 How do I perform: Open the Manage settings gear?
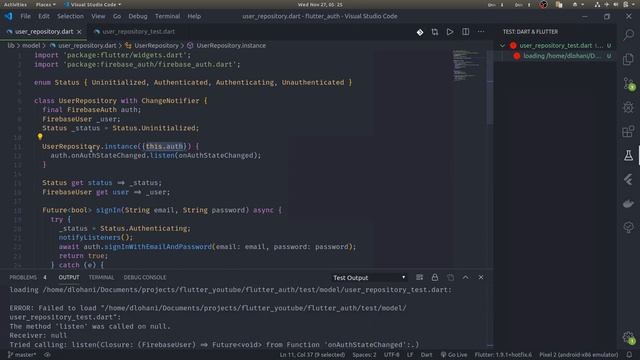(629, 338)
